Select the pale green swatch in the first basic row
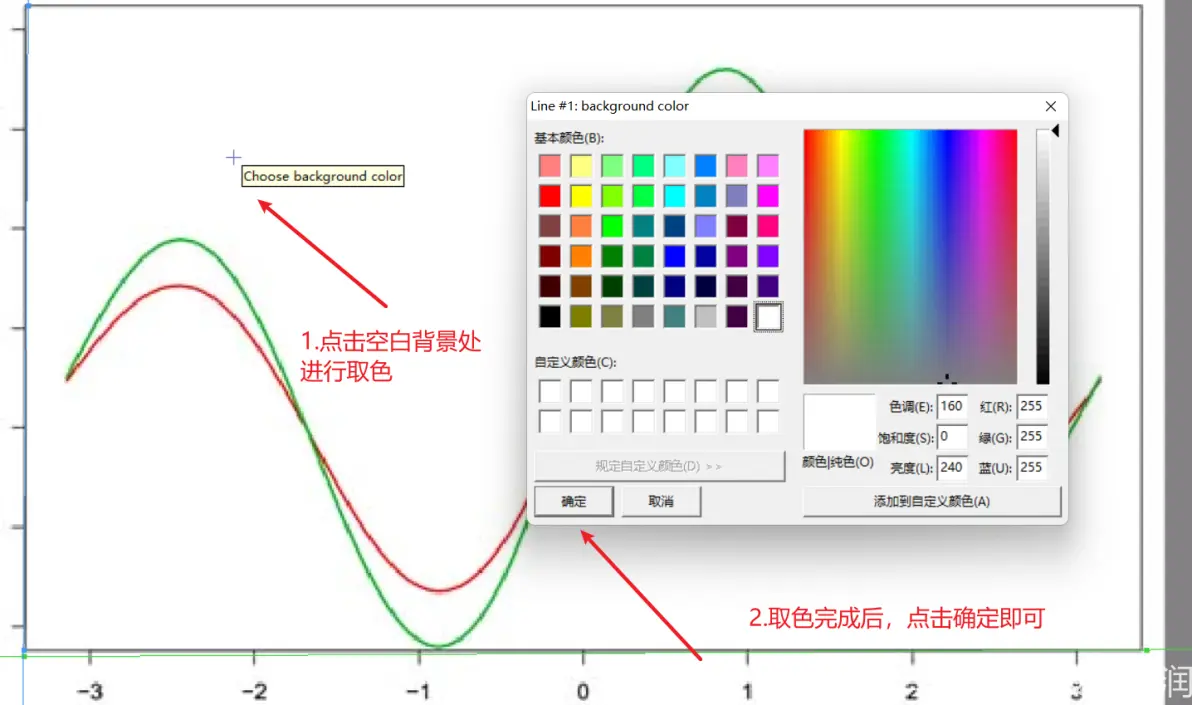This screenshot has width=1192, height=705. pos(612,165)
